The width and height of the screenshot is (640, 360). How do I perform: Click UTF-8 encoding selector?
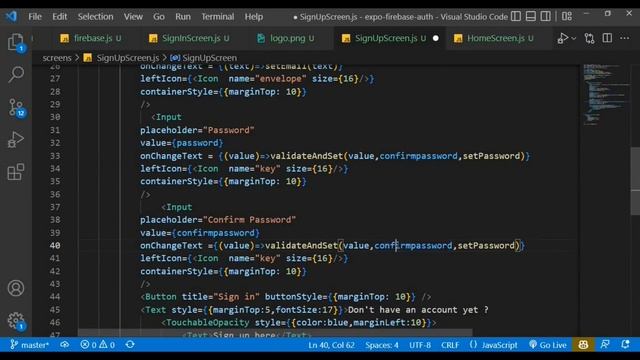click(420, 345)
